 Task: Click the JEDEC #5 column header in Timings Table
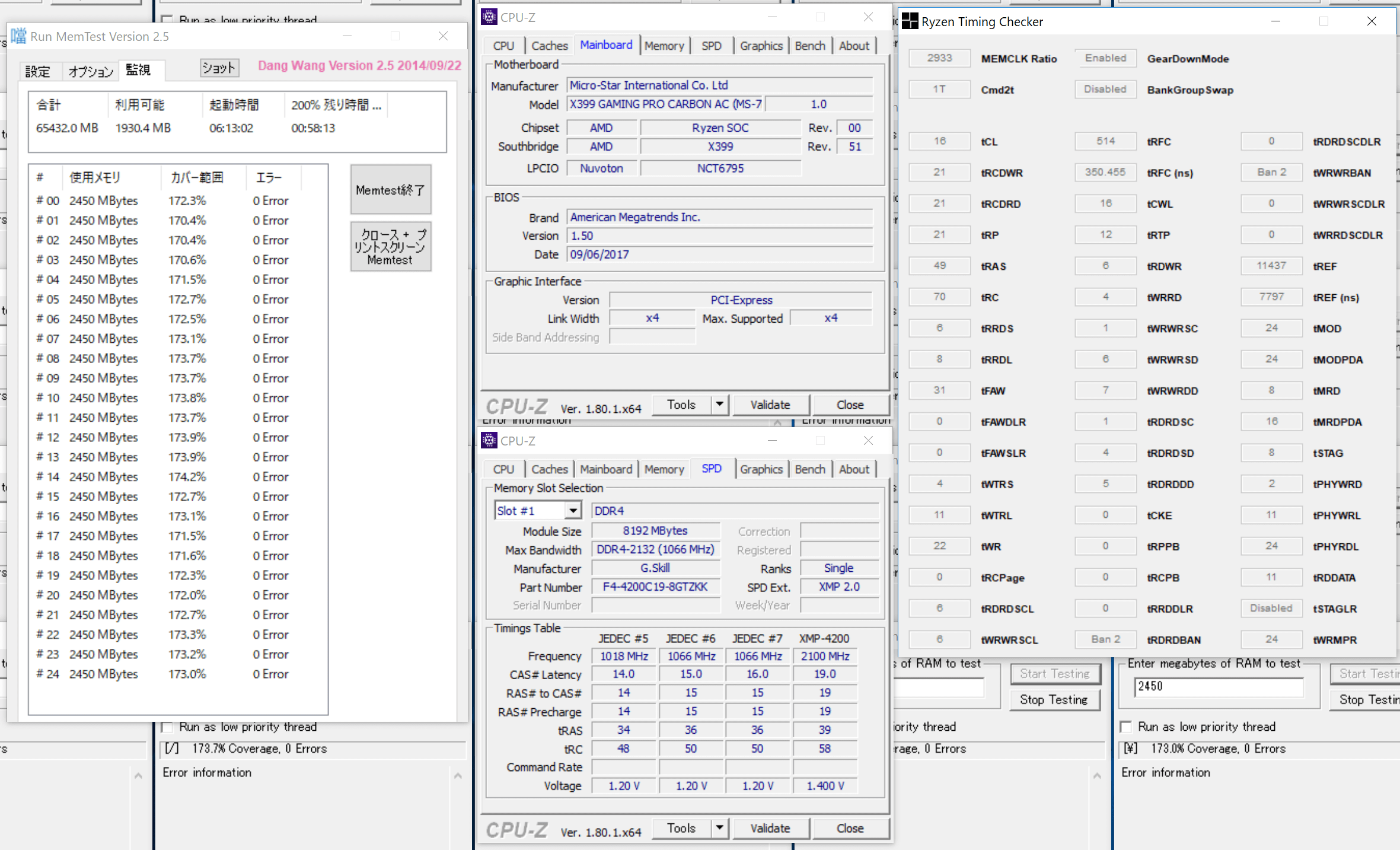[x=623, y=638]
